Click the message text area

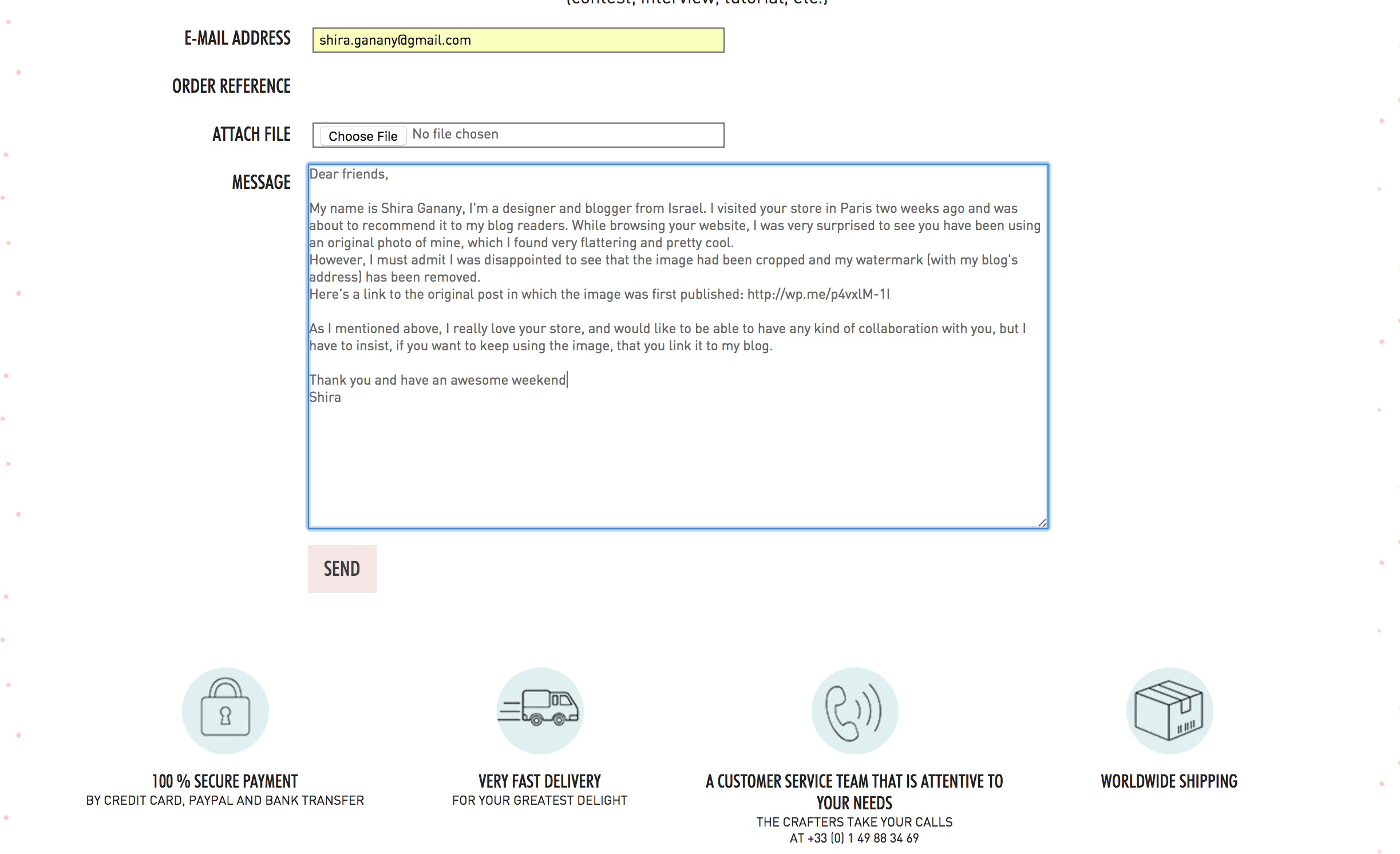(678, 346)
